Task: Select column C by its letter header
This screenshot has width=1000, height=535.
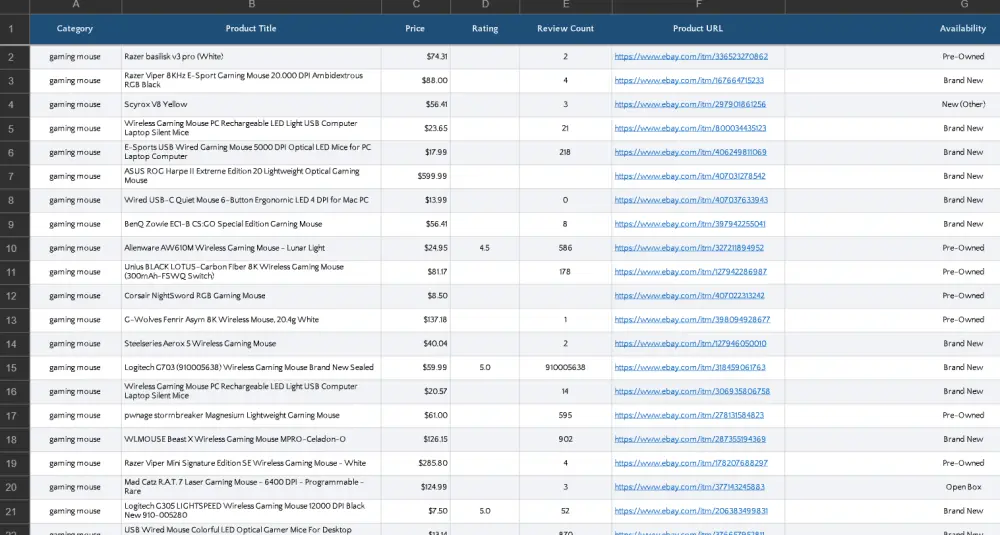Action: click(x=416, y=5)
